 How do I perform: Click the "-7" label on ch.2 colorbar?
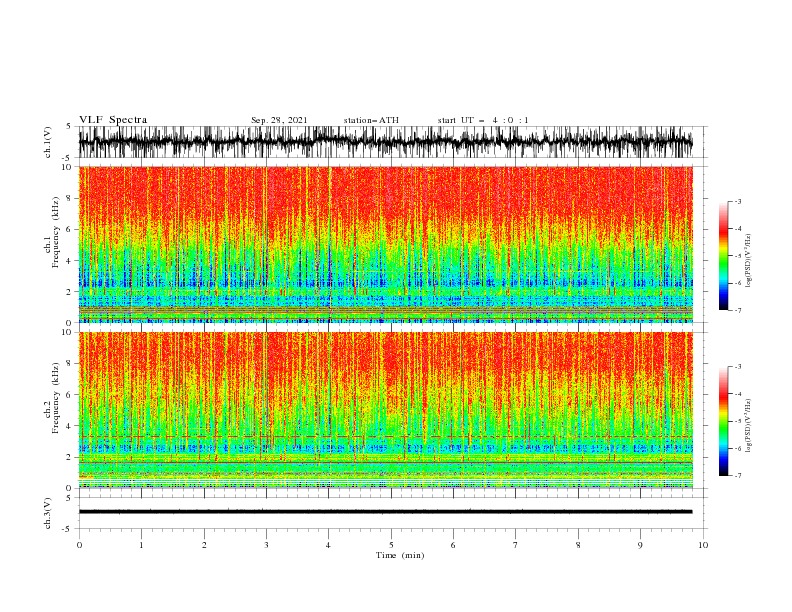[x=738, y=476]
